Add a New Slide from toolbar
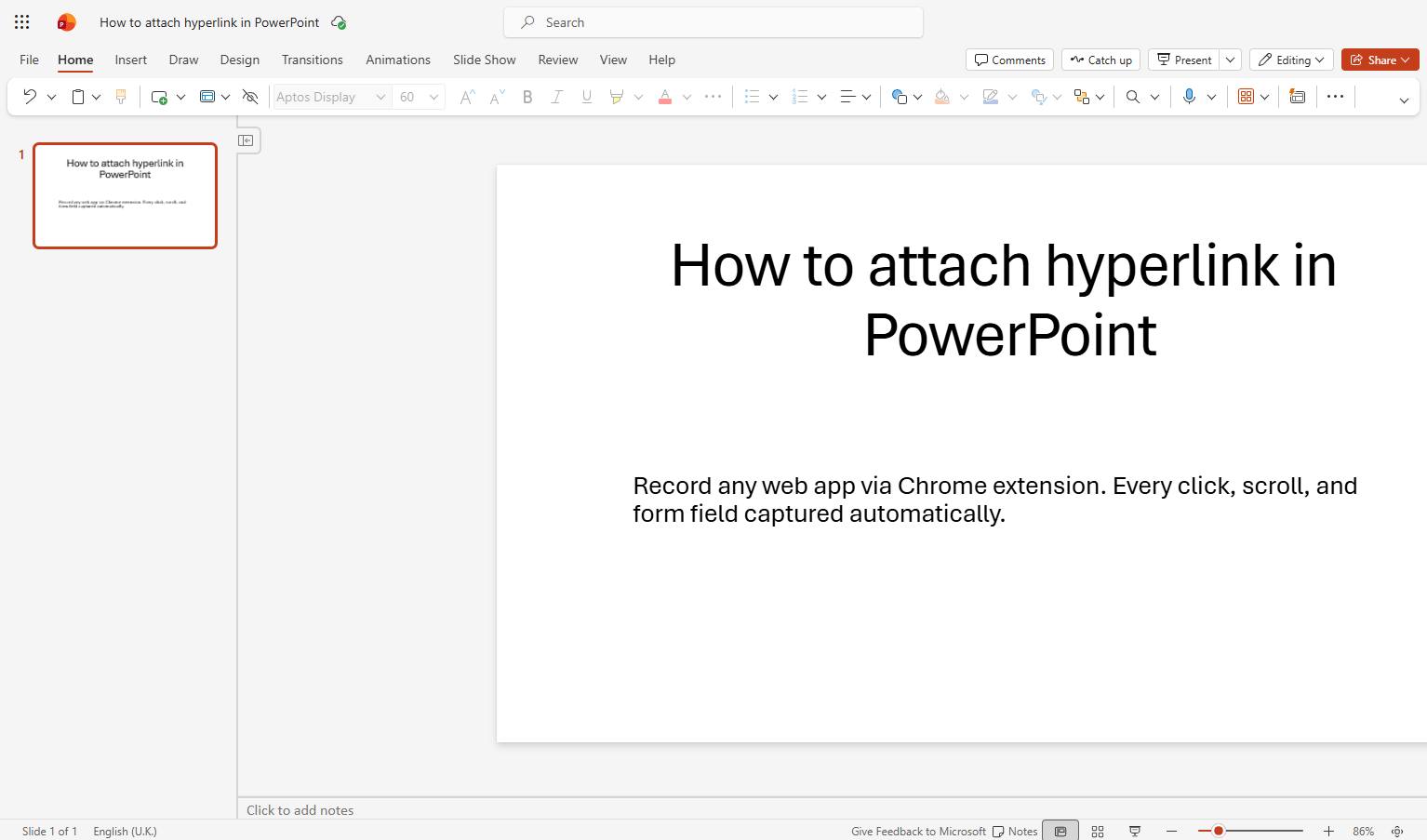The height and width of the screenshot is (840, 1427). [159, 97]
